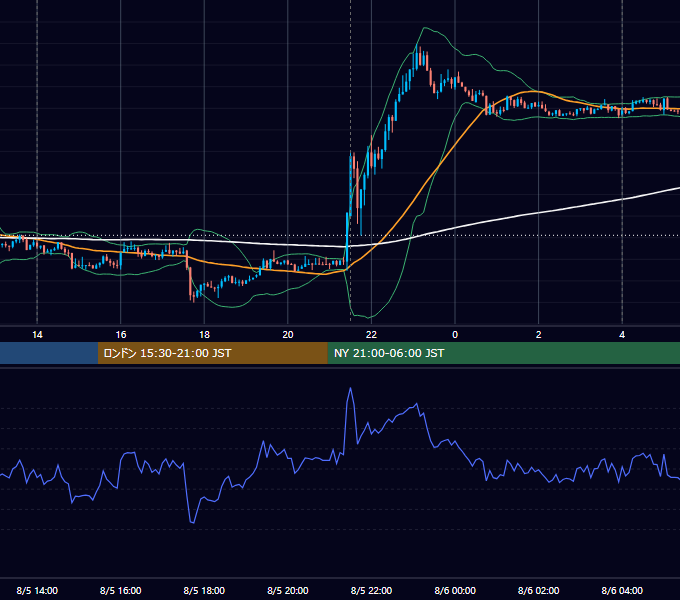
Task: Click the oscillator line's lowest trough
Action: coord(192,522)
